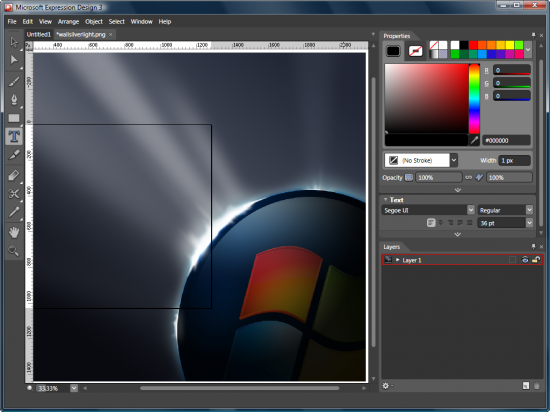Set text alignment to right
The height and width of the screenshot is (412, 550).
tap(450, 223)
